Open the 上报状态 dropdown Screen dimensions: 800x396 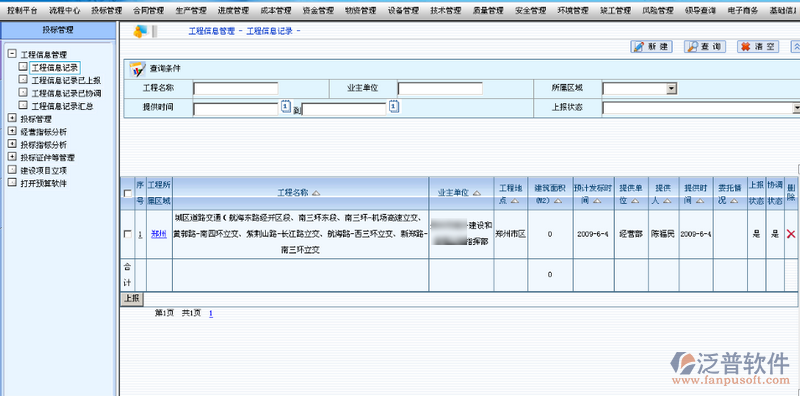[796, 108]
